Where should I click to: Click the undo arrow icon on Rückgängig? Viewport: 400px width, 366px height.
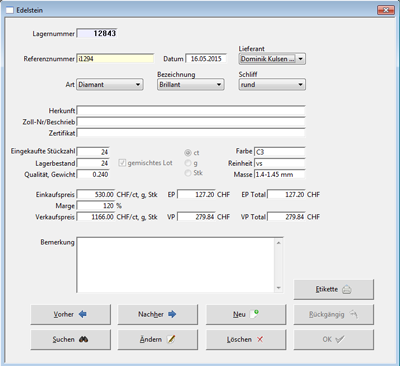pyautogui.click(x=353, y=314)
